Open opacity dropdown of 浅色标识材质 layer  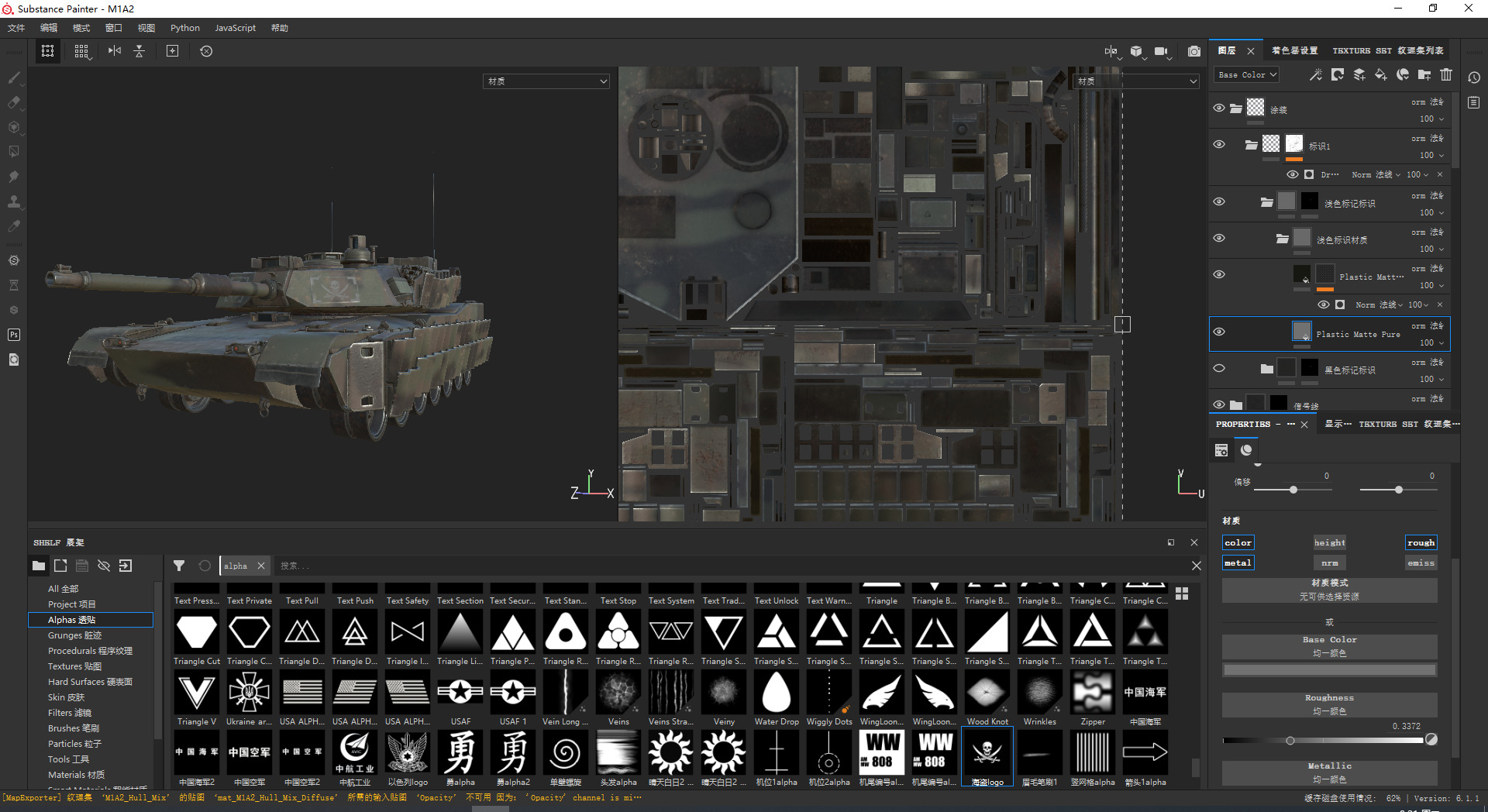click(1431, 249)
